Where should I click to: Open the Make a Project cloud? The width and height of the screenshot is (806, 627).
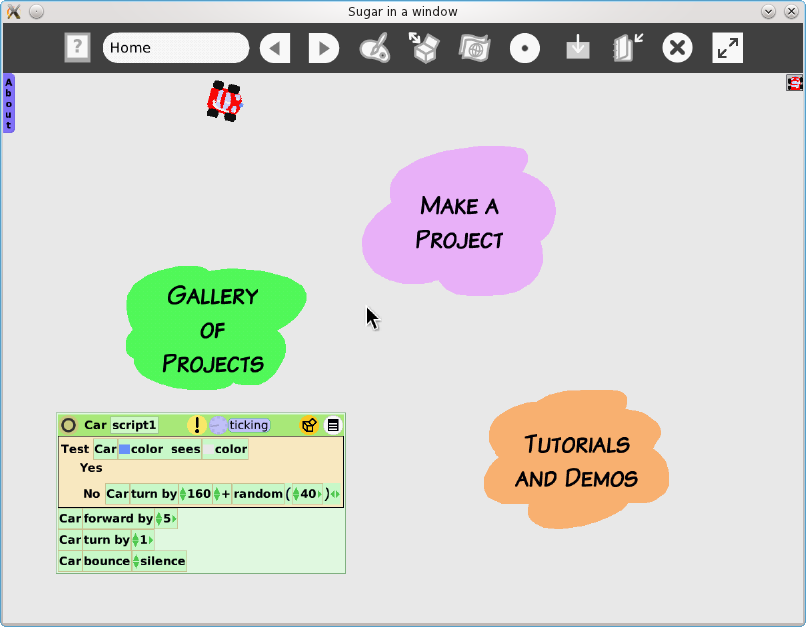[459, 222]
